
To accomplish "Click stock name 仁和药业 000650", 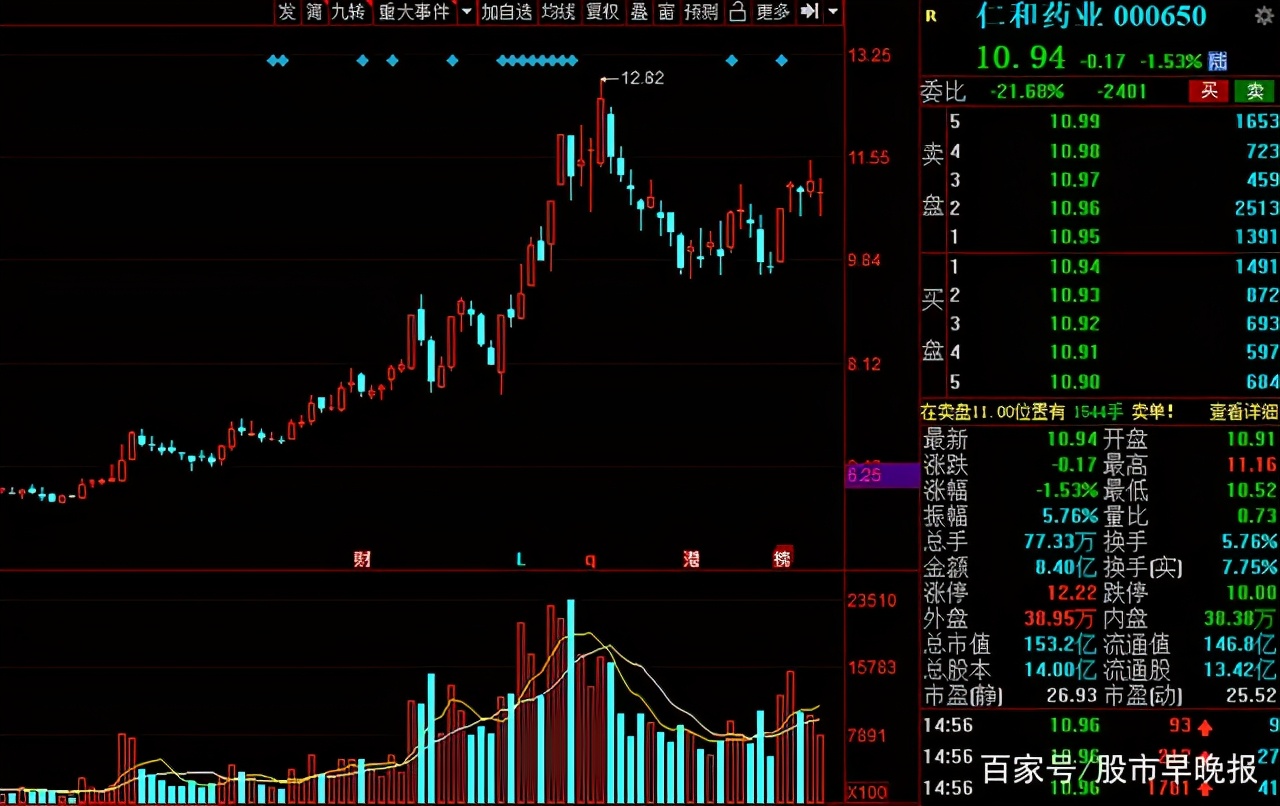I will (x=1091, y=16).
